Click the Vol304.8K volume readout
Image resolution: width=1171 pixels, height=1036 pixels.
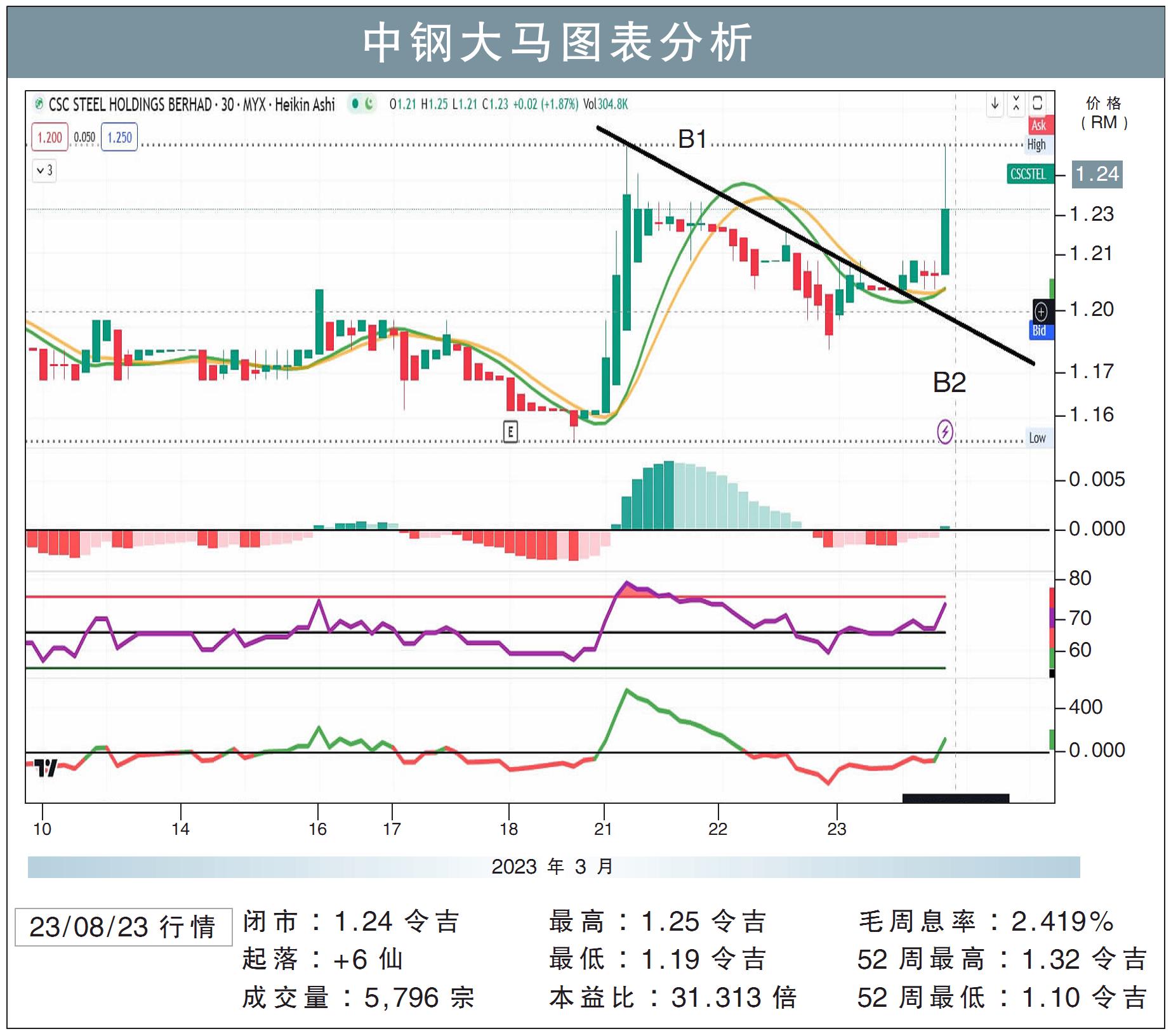(605, 104)
